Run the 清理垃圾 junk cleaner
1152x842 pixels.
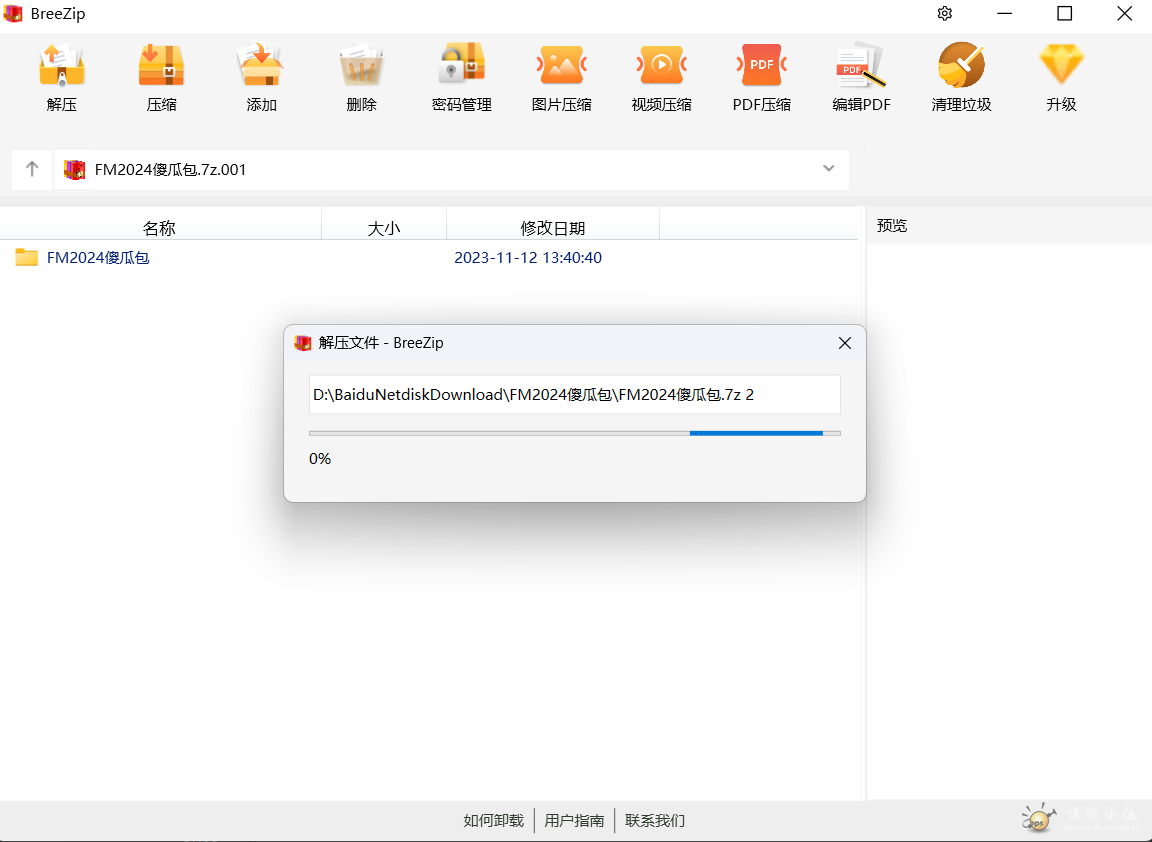coord(961,66)
